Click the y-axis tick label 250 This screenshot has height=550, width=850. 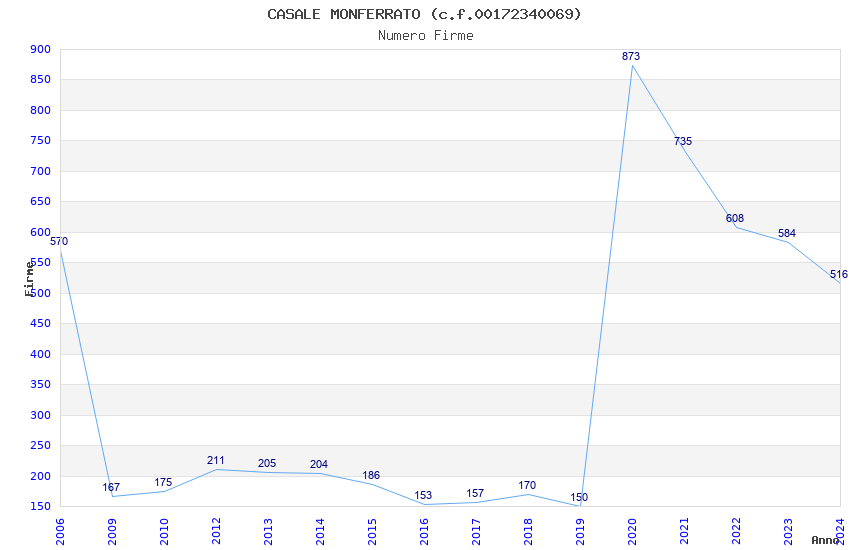click(41, 445)
